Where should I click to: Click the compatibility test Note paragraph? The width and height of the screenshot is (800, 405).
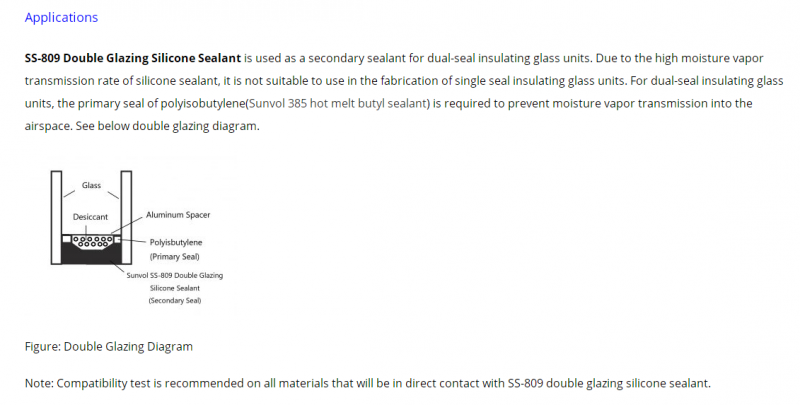(367, 383)
